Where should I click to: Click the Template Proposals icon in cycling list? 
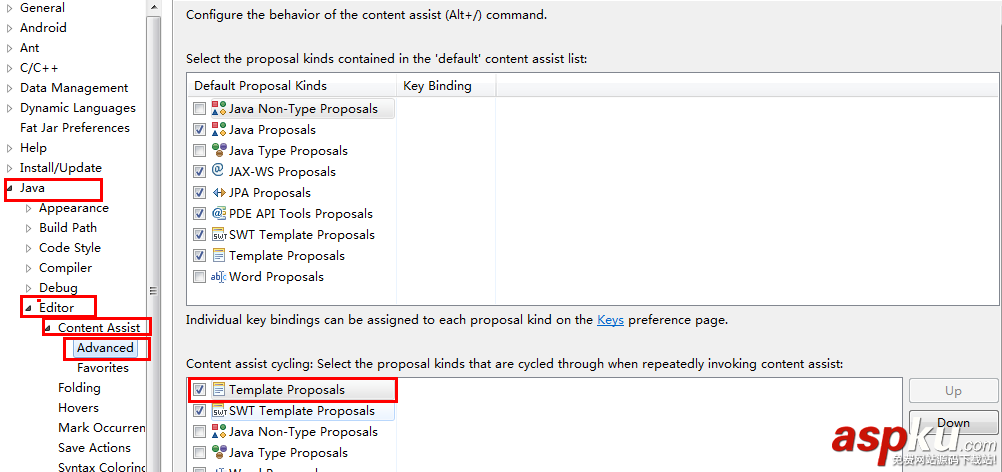(x=219, y=390)
